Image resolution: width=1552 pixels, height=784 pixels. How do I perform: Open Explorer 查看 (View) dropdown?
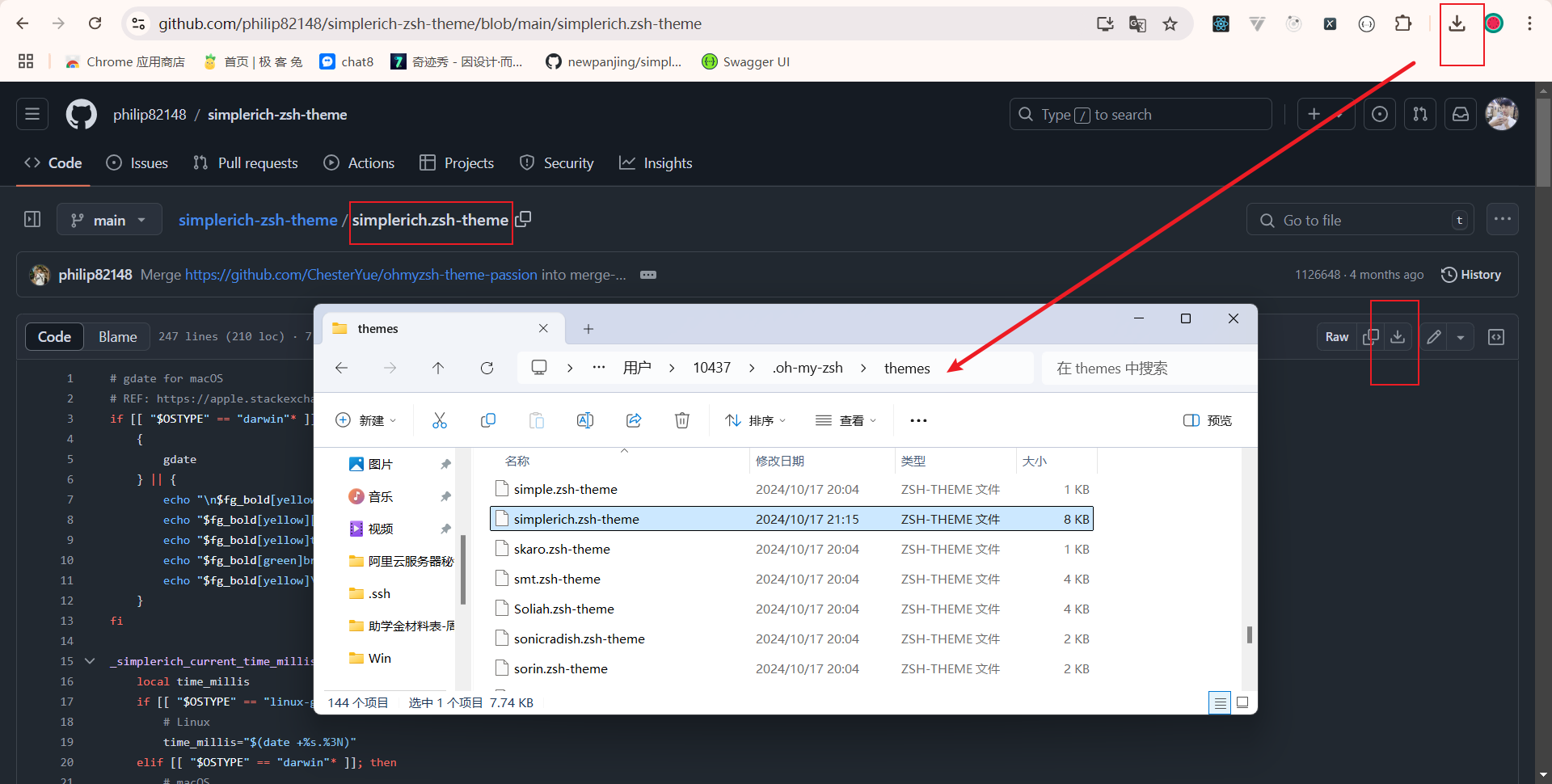[x=846, y=420]
